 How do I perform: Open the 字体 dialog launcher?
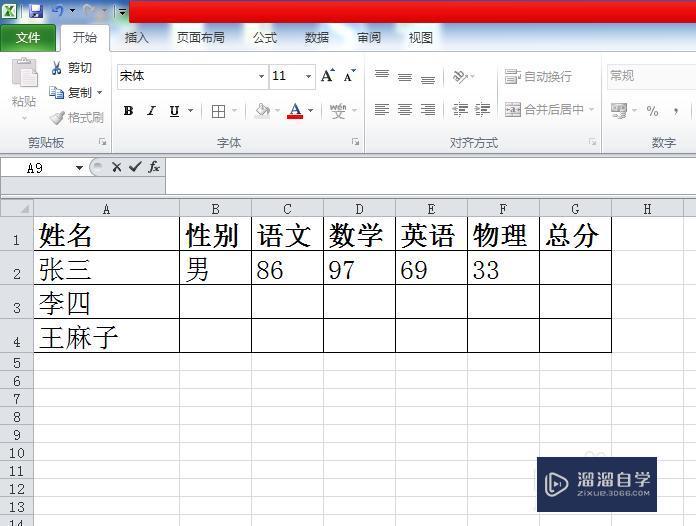coord(356,142)
